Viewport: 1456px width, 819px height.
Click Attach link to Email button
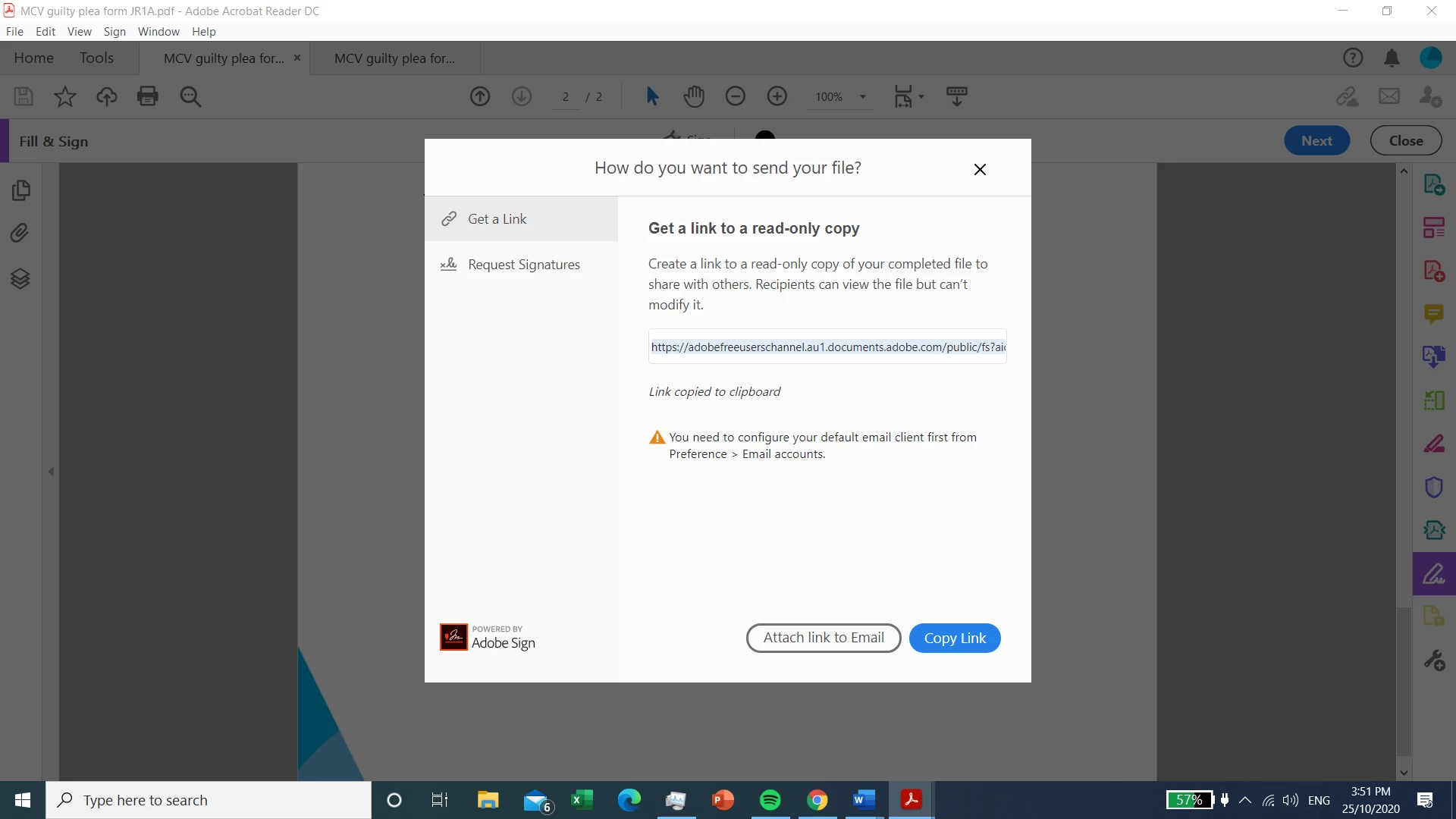click(x=824, y=638)
